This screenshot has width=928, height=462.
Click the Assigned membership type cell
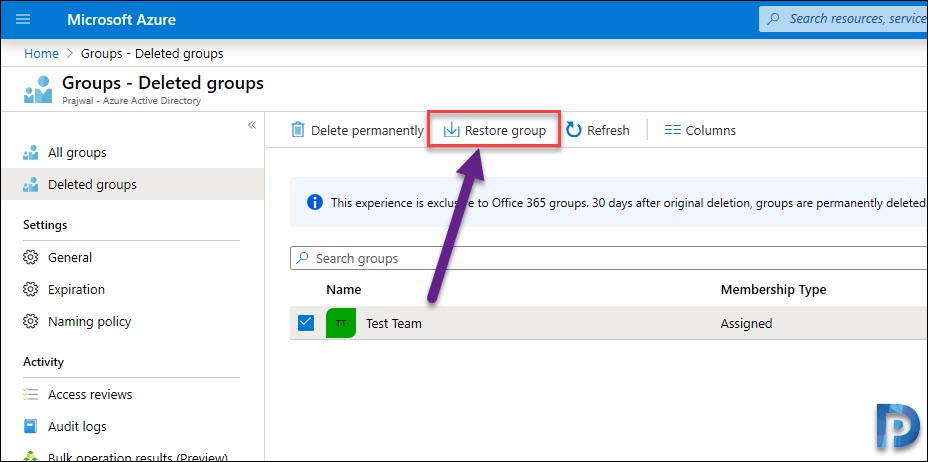[x=746, y=324]
